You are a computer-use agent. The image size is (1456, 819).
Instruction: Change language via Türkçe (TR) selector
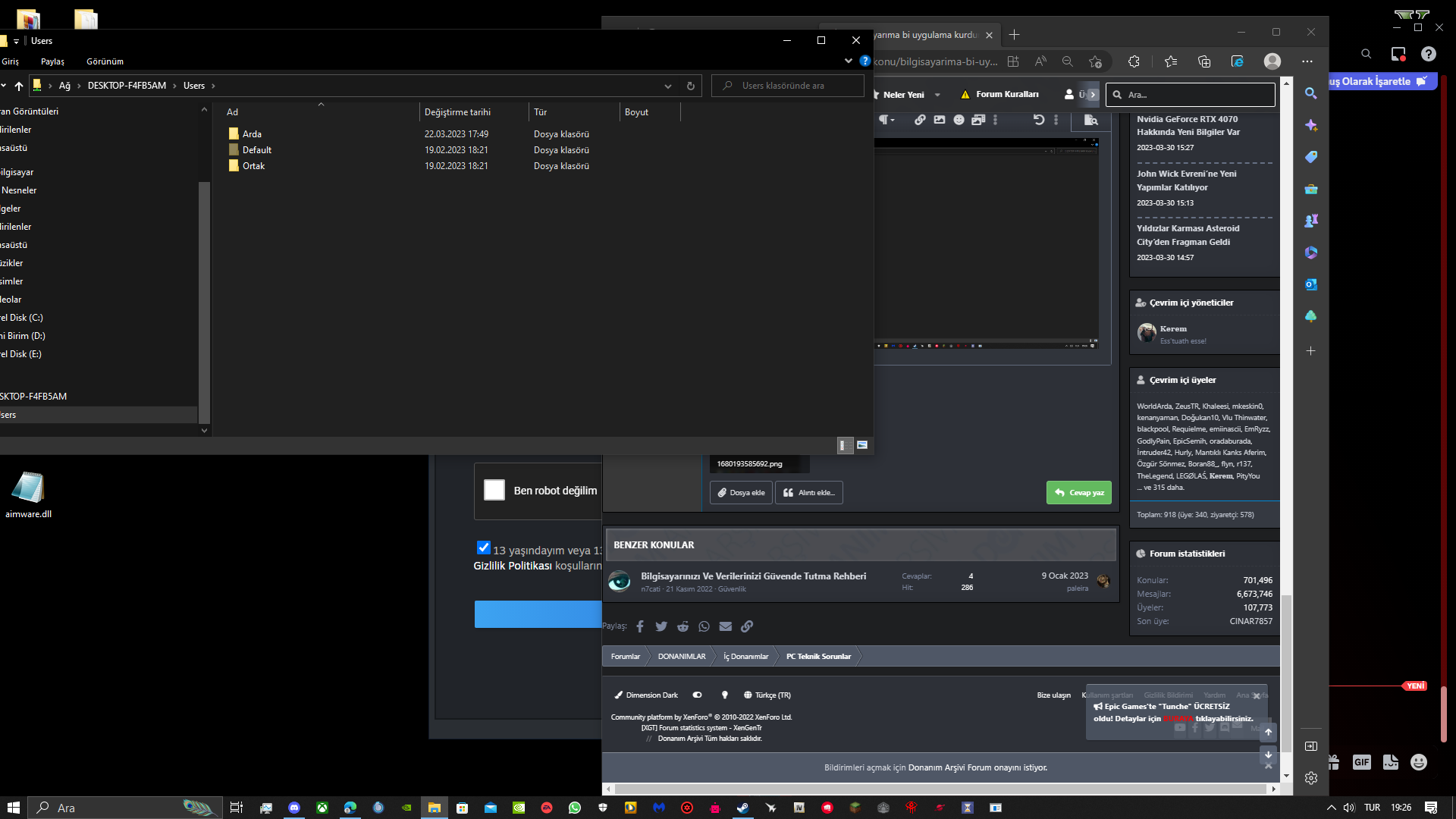point(767,695)
